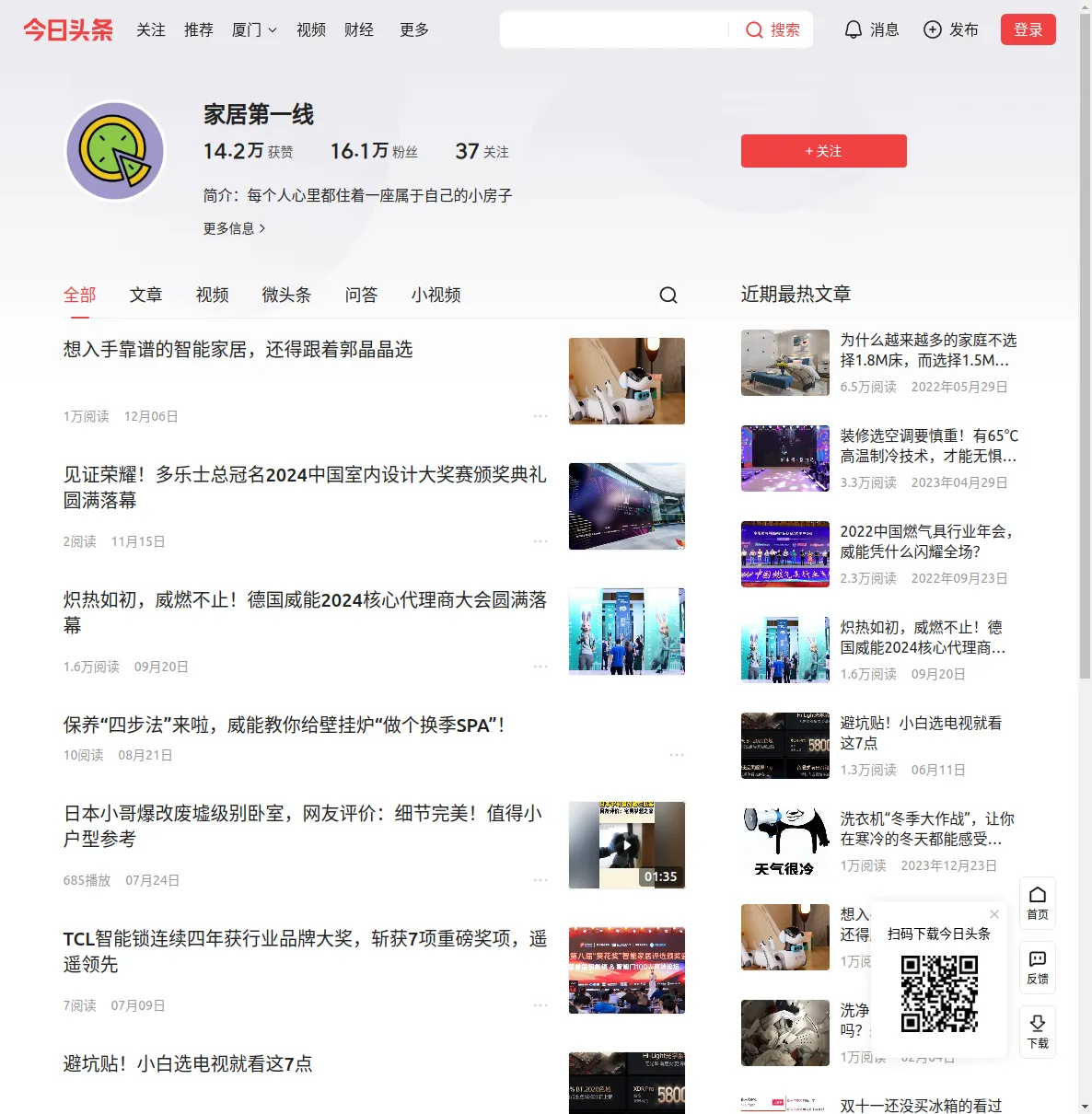Click the 发布 plus icon

pos(933,30)
